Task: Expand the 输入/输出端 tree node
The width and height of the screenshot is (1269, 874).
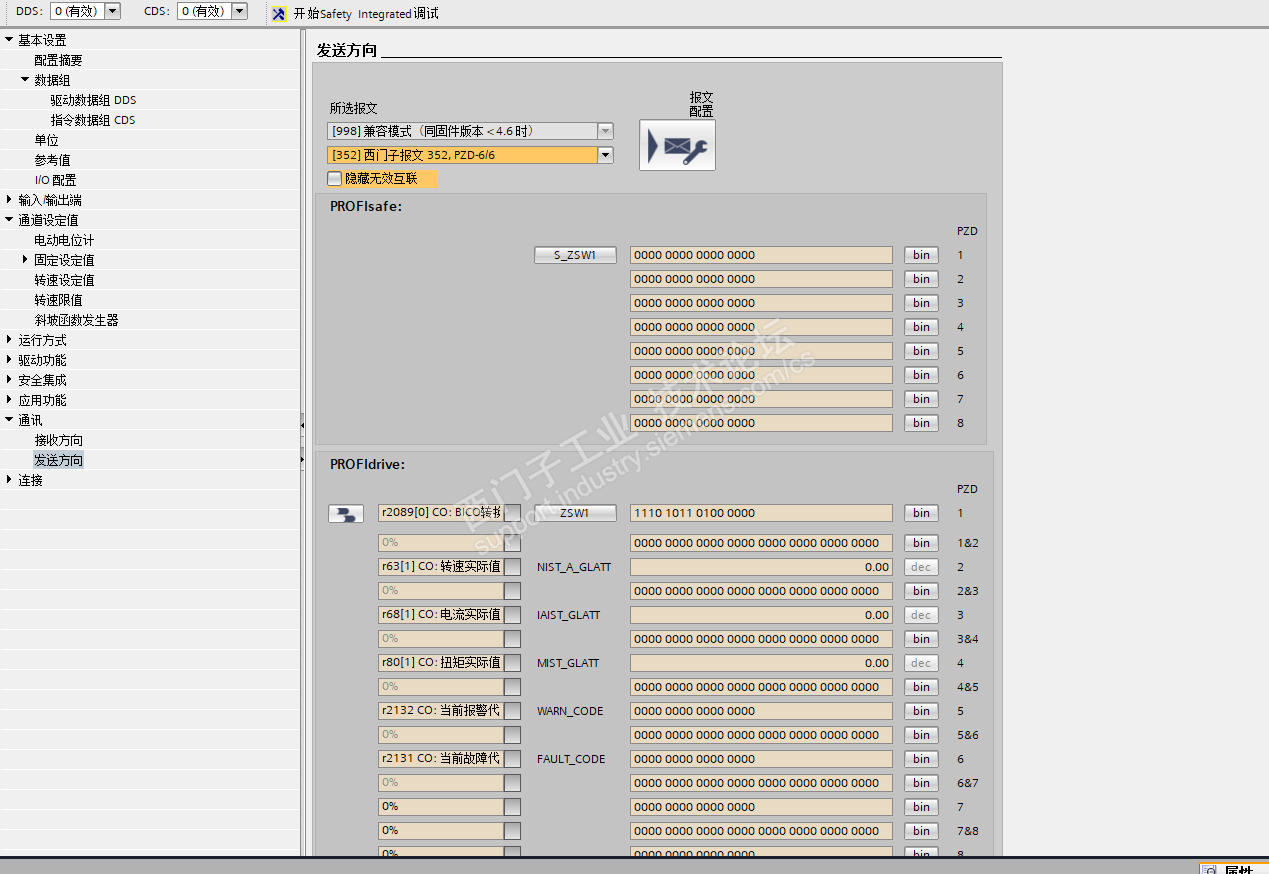Action: 9,200
